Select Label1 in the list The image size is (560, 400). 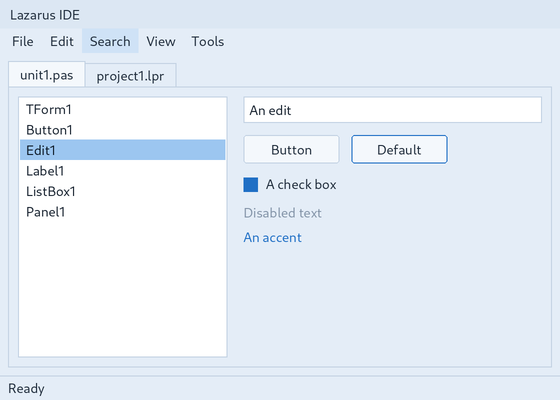[x=122, y=171]
